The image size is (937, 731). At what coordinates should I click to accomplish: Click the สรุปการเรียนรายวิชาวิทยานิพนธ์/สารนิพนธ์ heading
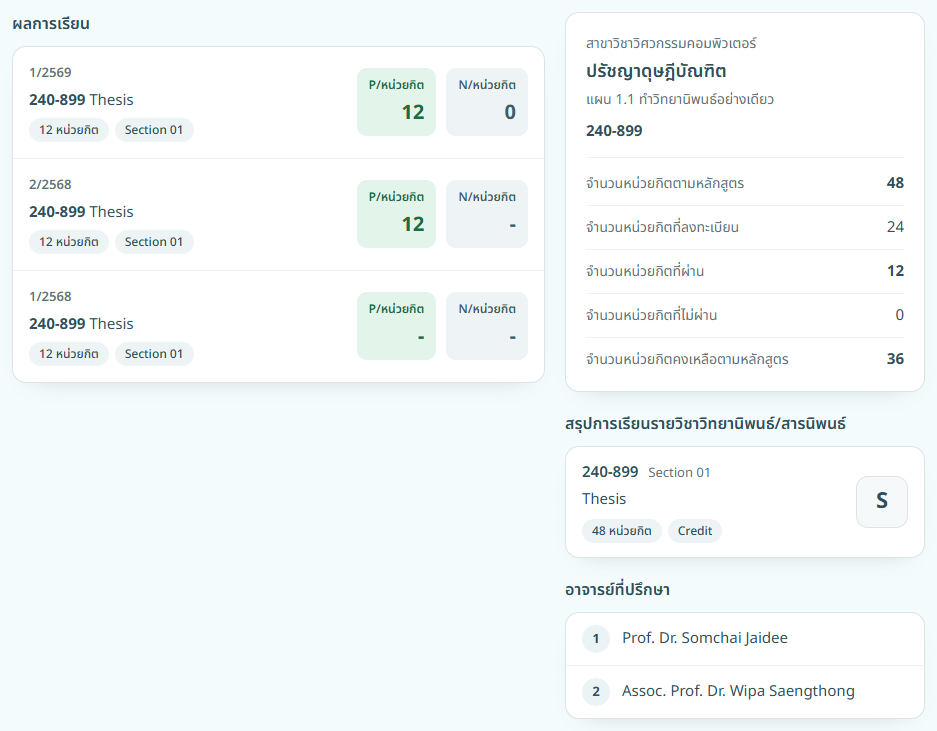(705, 424)
